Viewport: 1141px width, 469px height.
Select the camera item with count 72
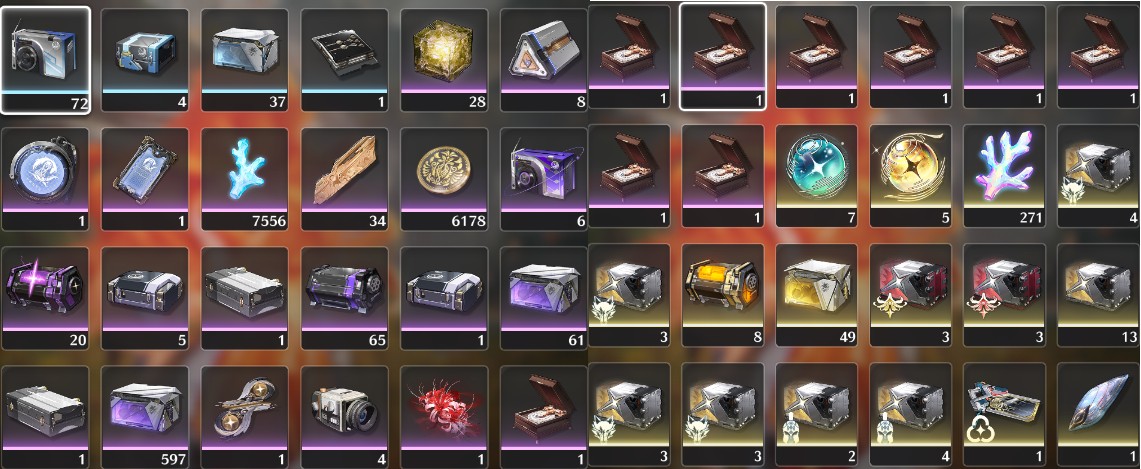[45, 60]
